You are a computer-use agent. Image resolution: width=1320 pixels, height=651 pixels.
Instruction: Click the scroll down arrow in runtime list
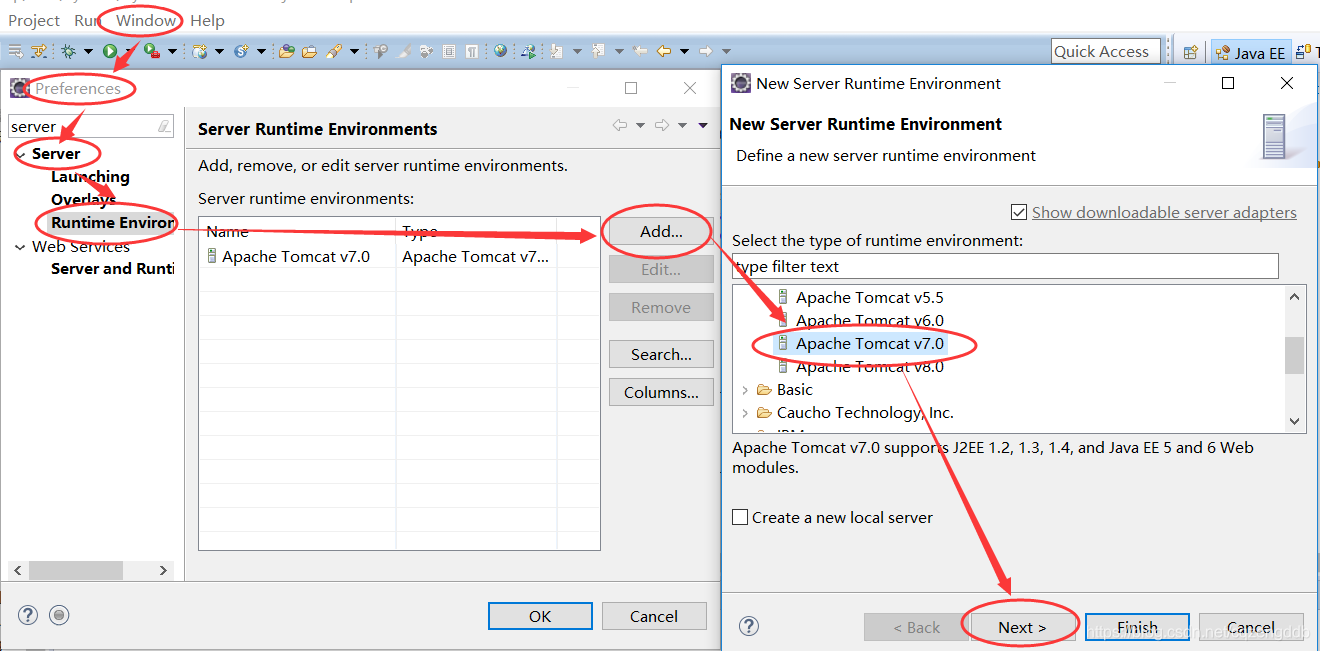[x=1295, y=422]
